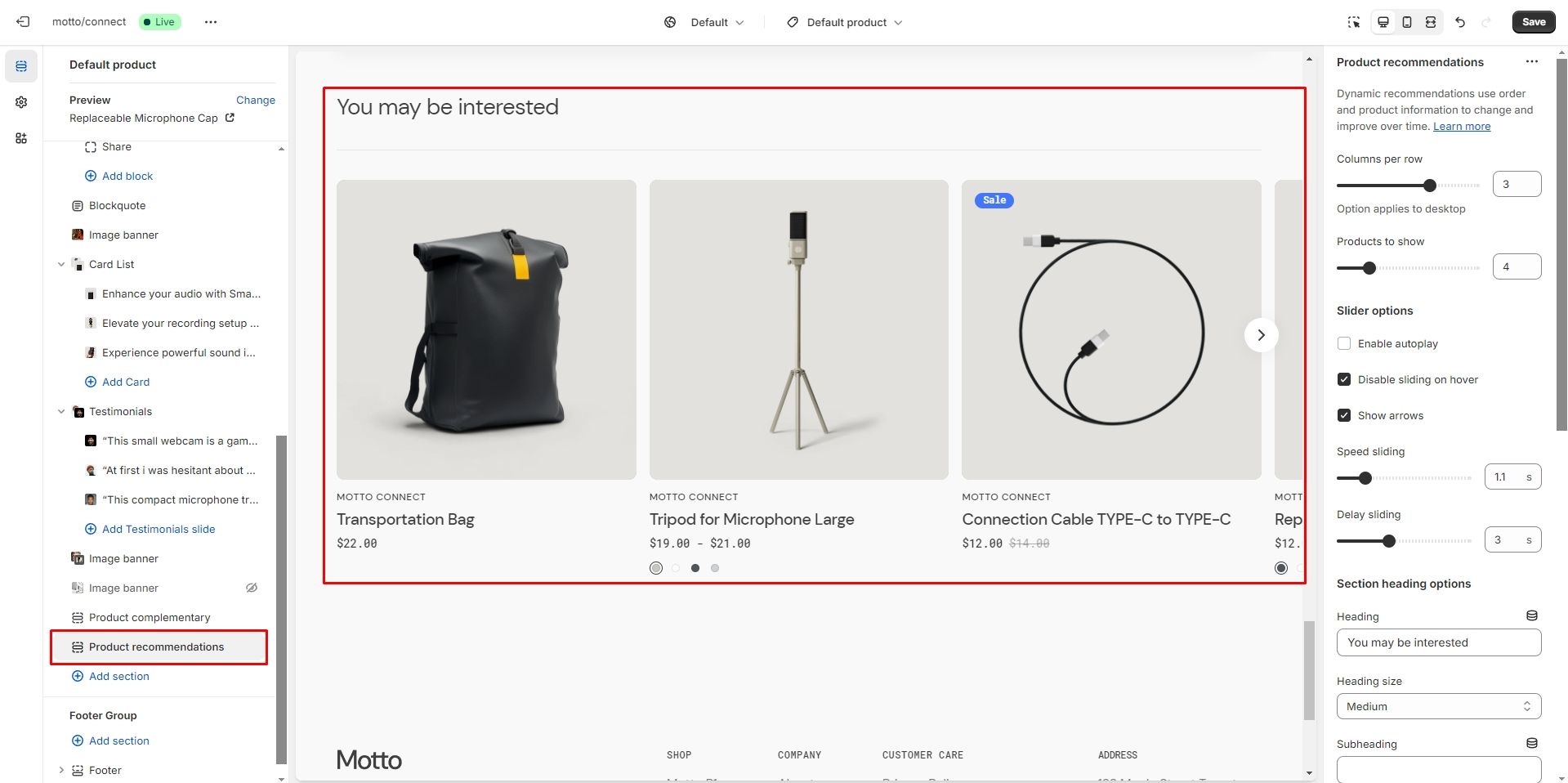
Task: Click next arrow on product carousel
Action: pos(1261,335)
